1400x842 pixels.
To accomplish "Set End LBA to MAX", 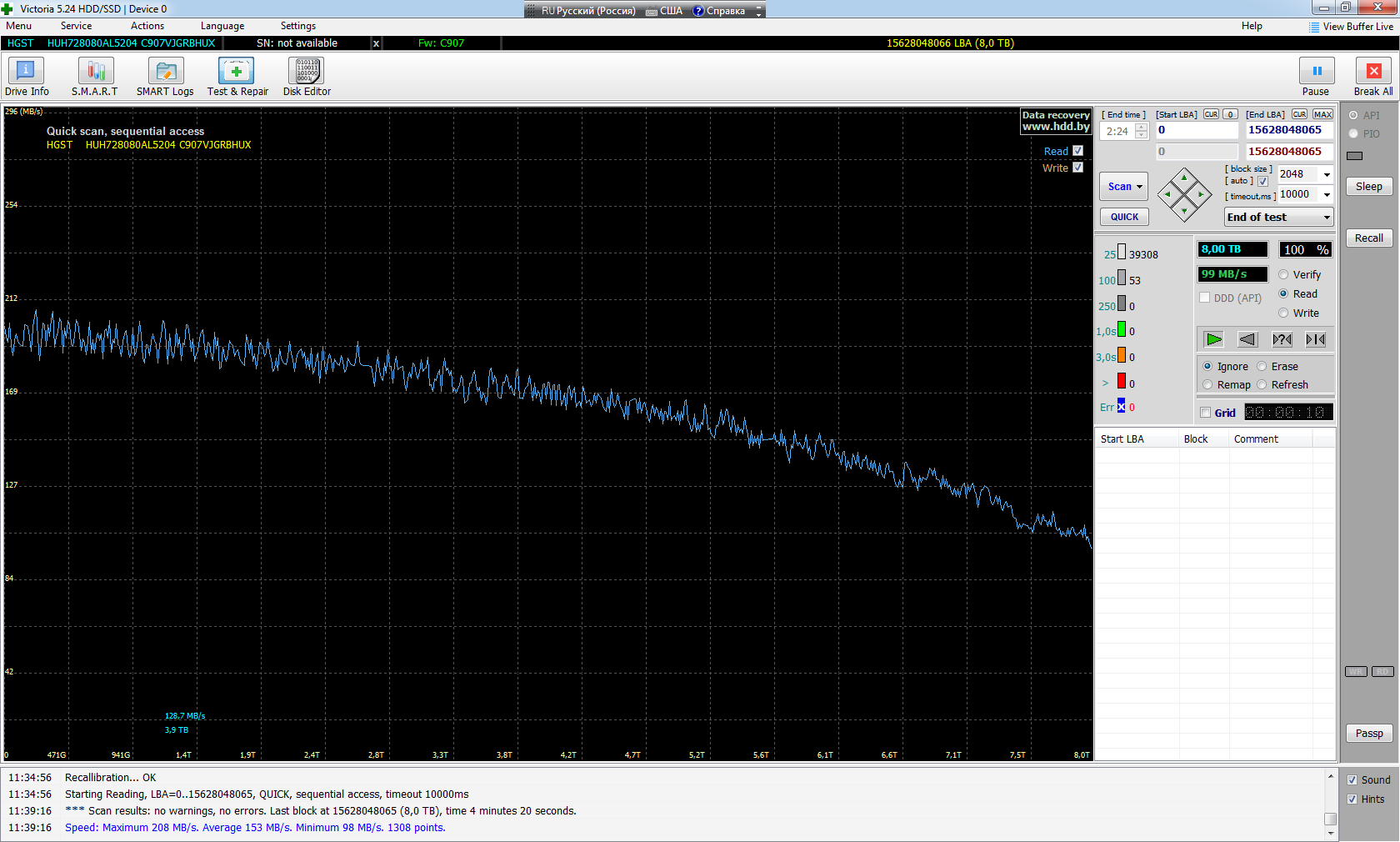I will click(1322, 115).
